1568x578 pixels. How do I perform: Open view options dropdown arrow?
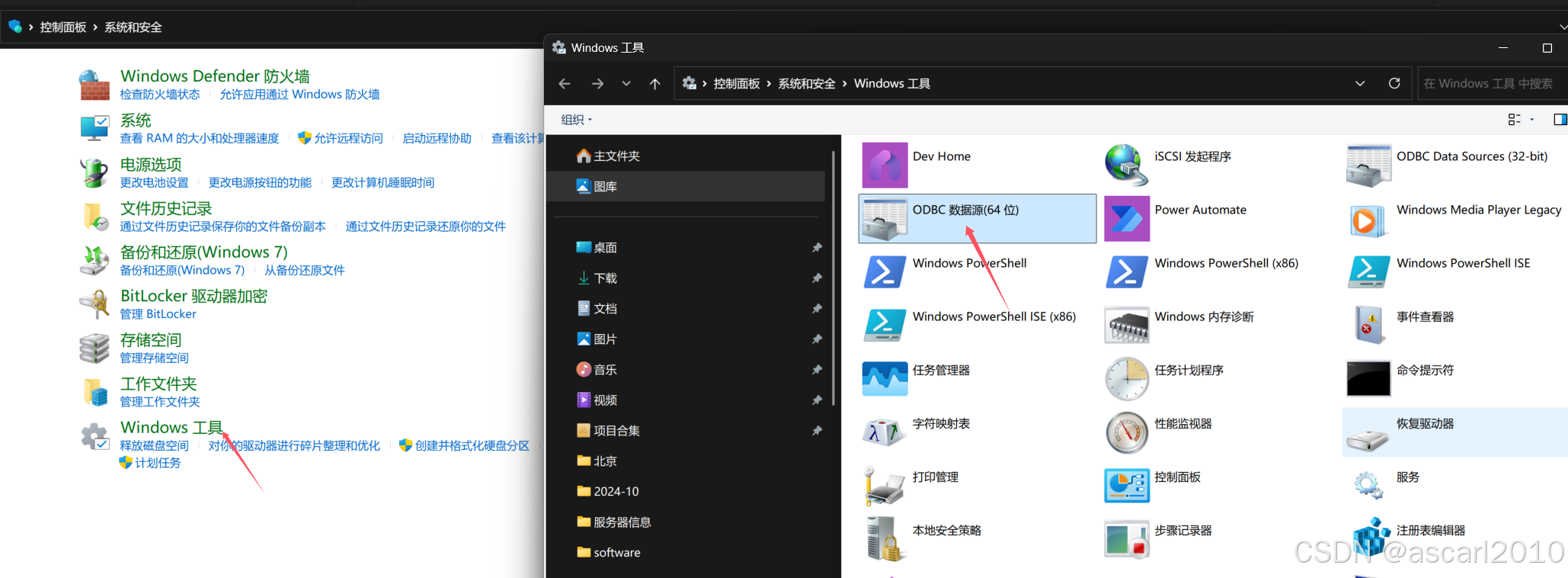1532,119
